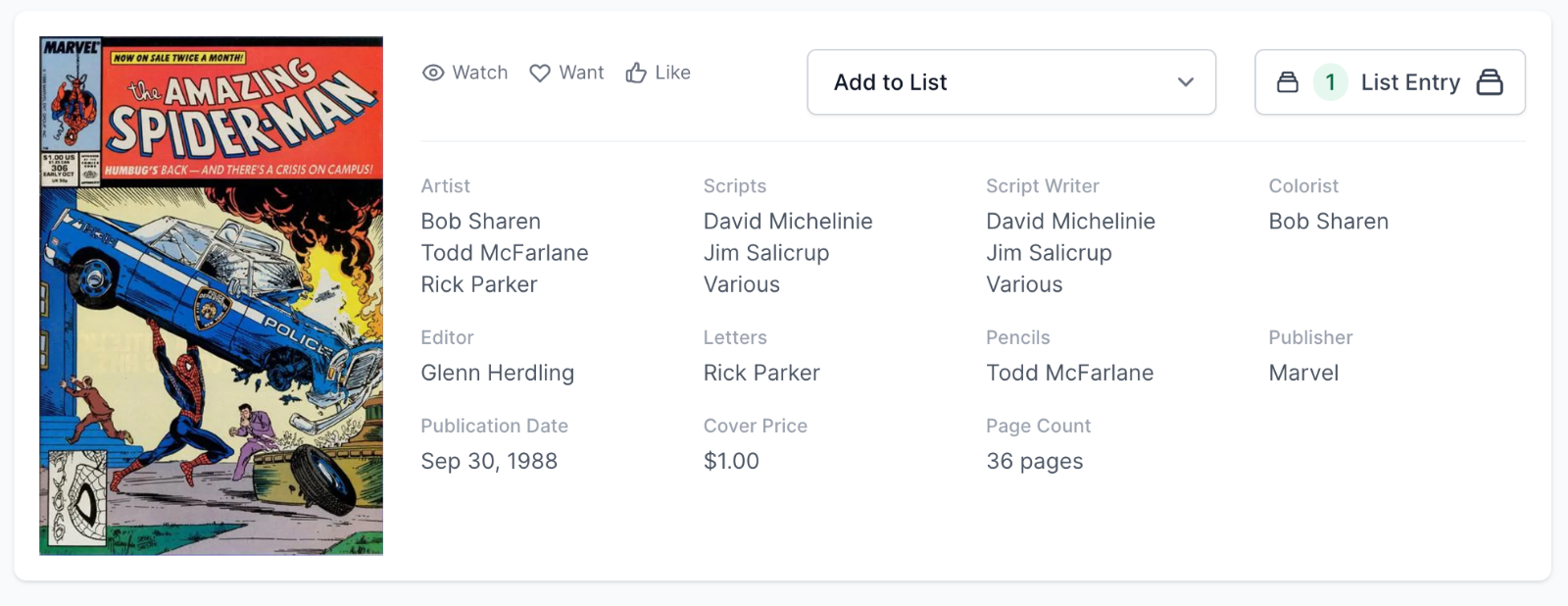Toggle the Like label
Screen dimensions: 1568x606
(x=672, y=73)
